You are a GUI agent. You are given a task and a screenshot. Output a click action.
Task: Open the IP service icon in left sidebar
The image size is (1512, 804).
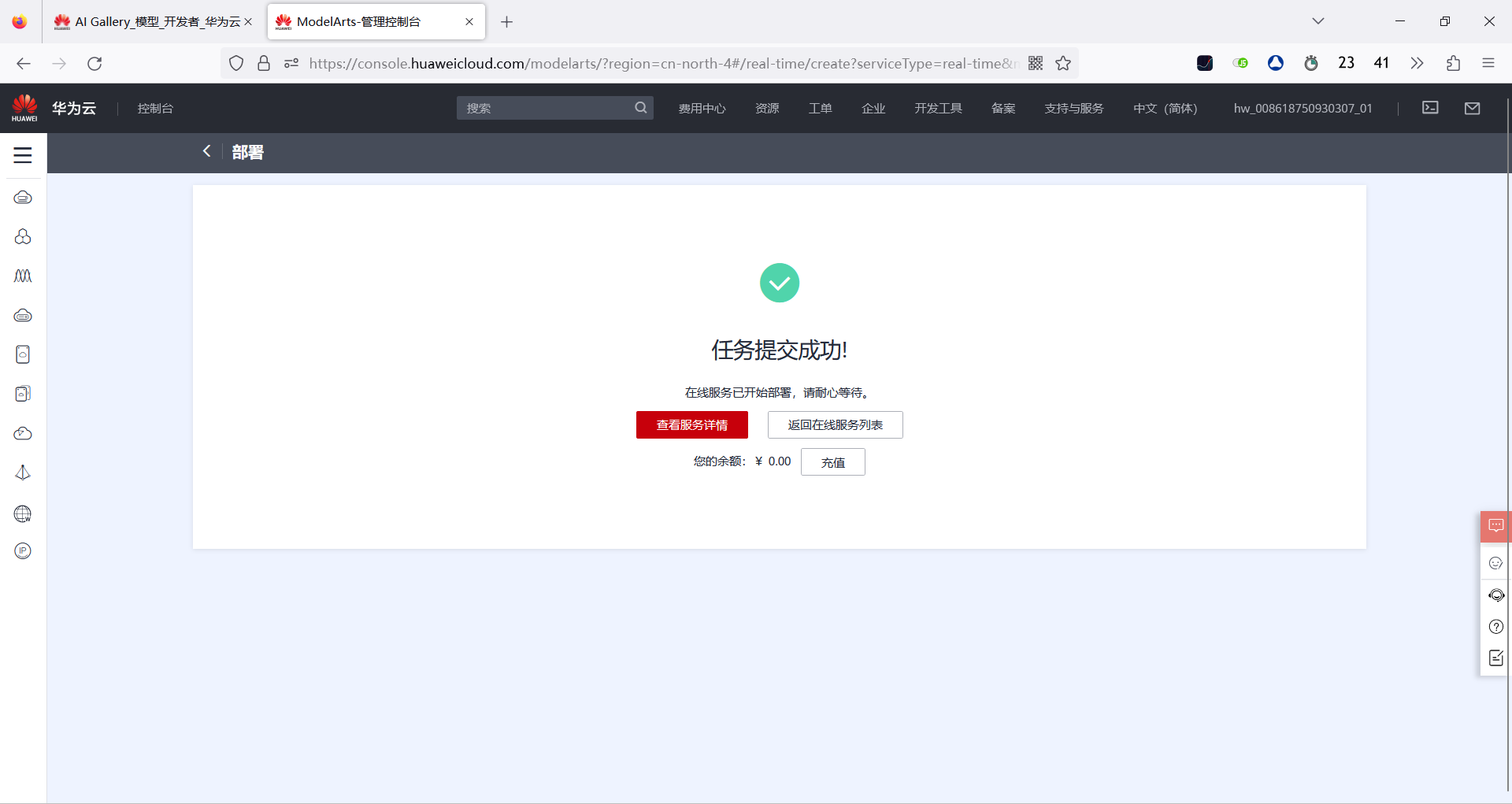[23, 550]
